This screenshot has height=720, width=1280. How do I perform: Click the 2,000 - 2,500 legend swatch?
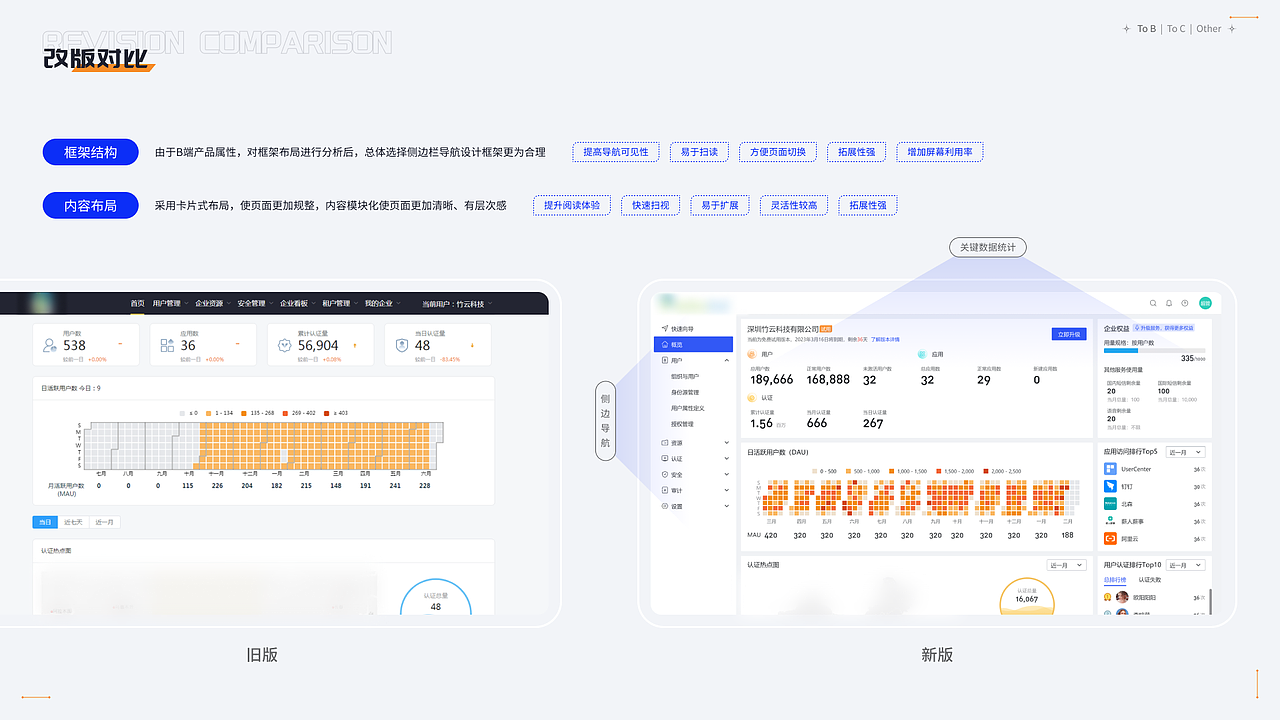pyautogui.click(x=985, y=471)
